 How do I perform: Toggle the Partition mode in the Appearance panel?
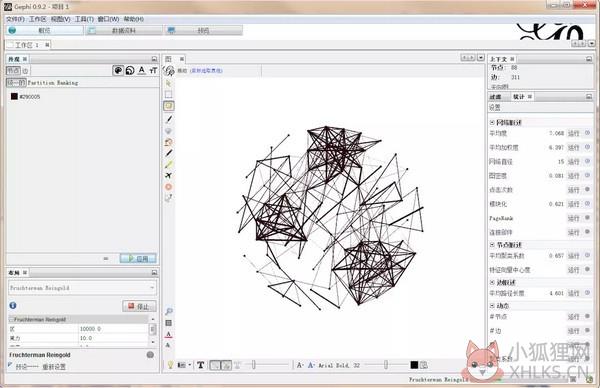38,83
